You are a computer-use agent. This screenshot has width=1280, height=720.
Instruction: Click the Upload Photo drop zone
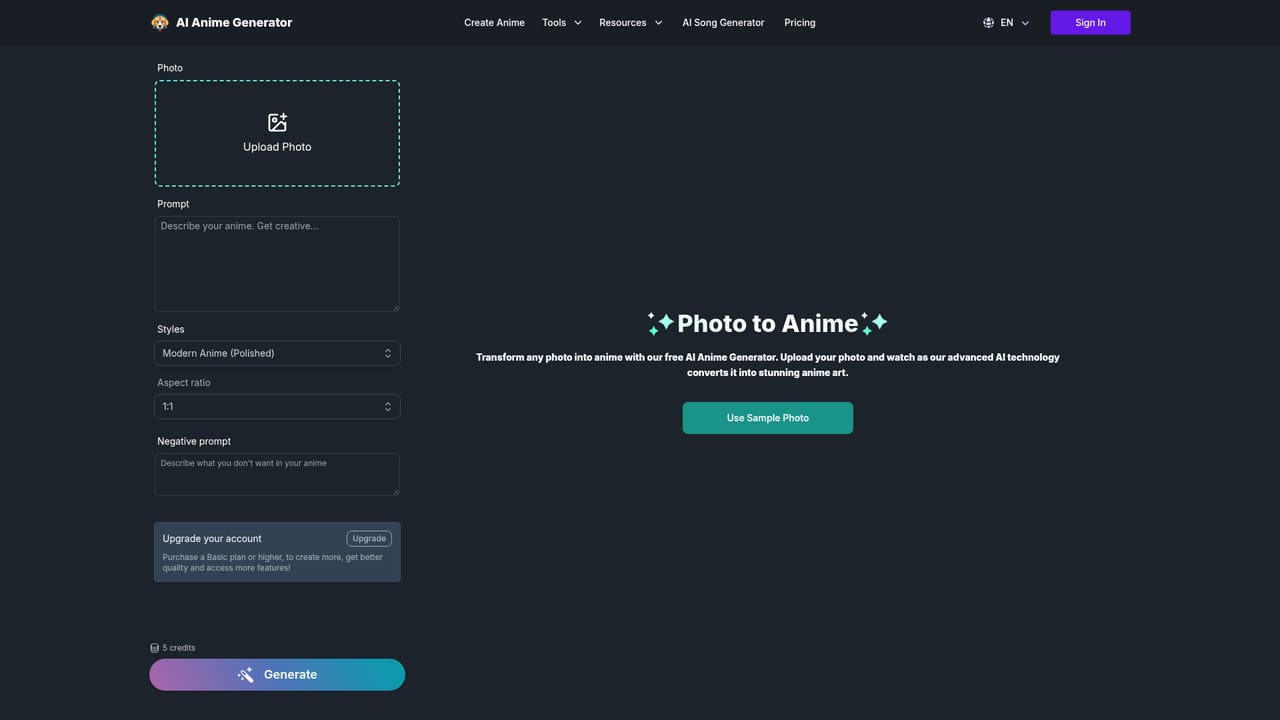[277, 133]
